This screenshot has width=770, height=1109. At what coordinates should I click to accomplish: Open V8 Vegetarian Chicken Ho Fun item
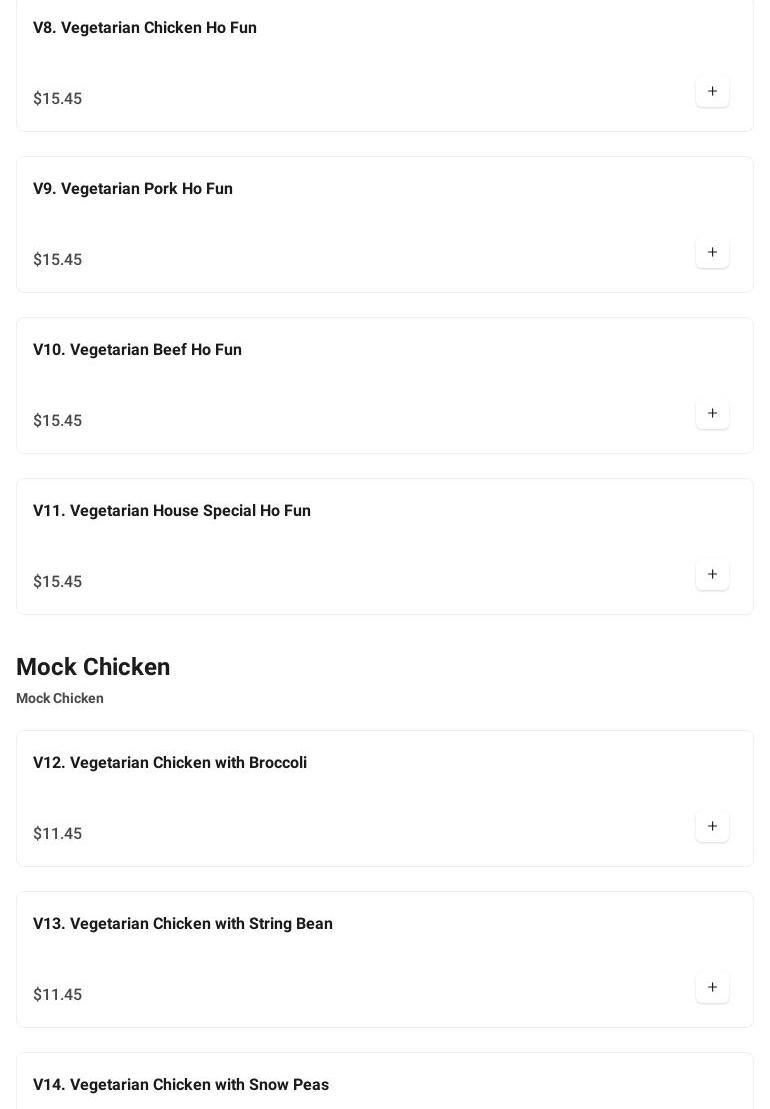[x=145, y=28]
